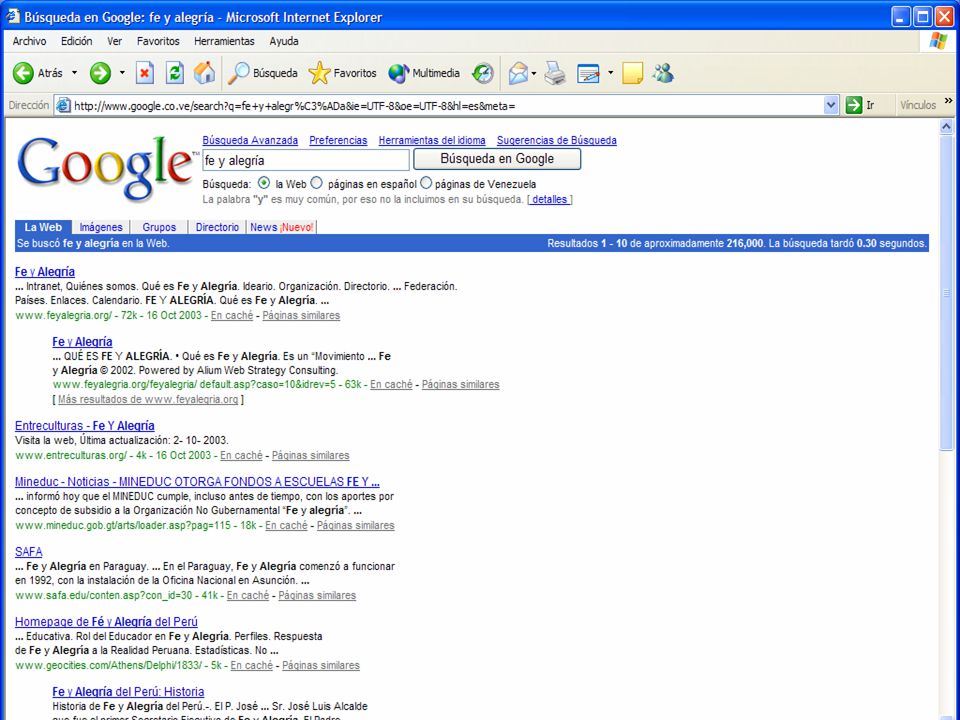The image size is (960, 720).
Task: Click the green Forward arrow button
Action: [x=100, y=73]
